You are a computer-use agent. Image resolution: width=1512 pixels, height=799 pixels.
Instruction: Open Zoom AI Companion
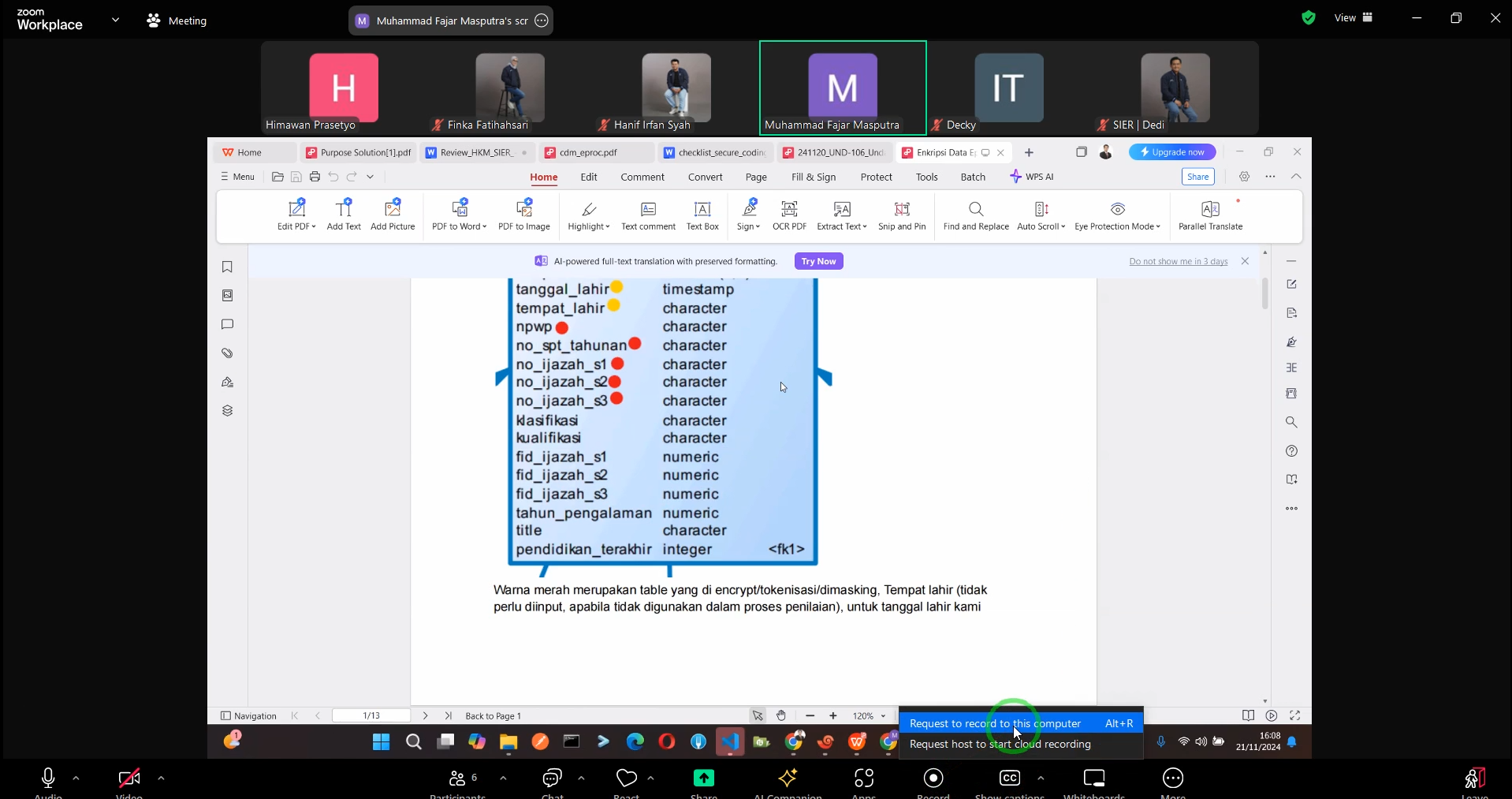point(787,778)
